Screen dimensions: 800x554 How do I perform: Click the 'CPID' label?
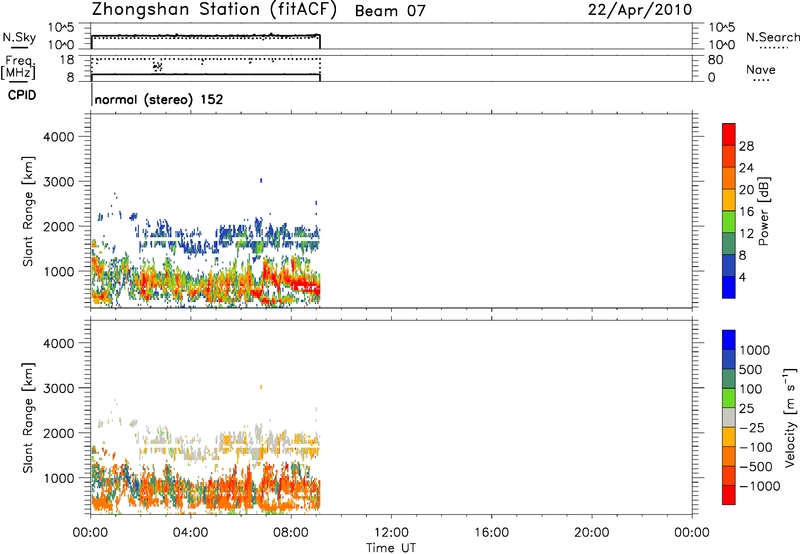pos(22,95)
